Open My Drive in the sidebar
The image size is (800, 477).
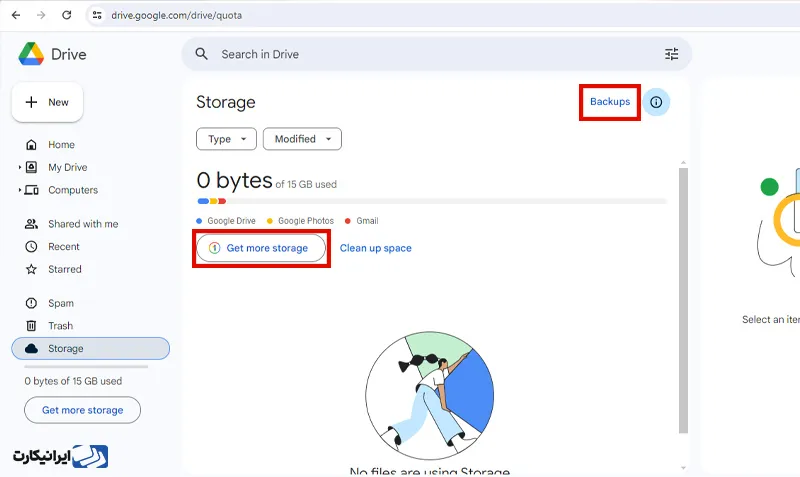67,167
